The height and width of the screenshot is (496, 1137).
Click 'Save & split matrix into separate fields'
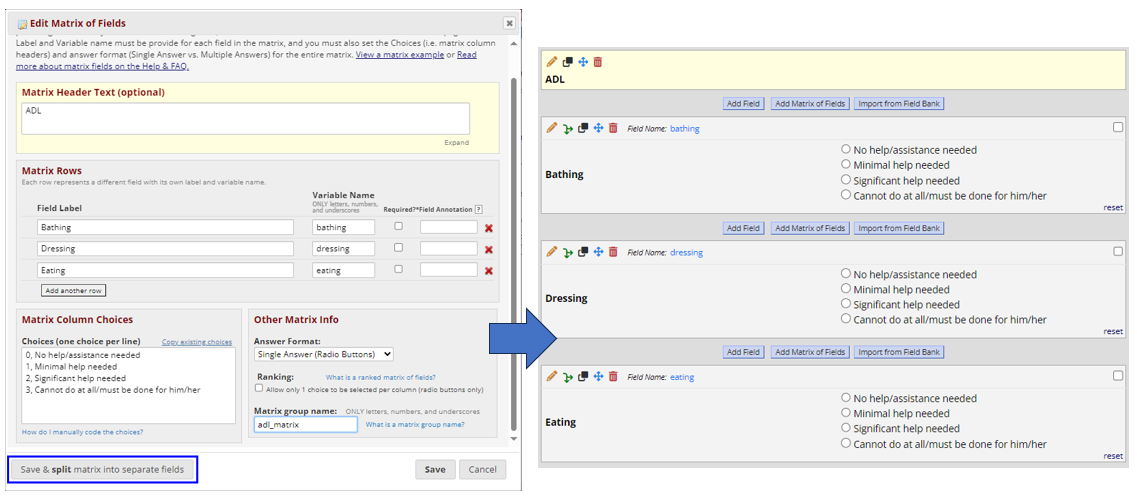click(103, 469)
